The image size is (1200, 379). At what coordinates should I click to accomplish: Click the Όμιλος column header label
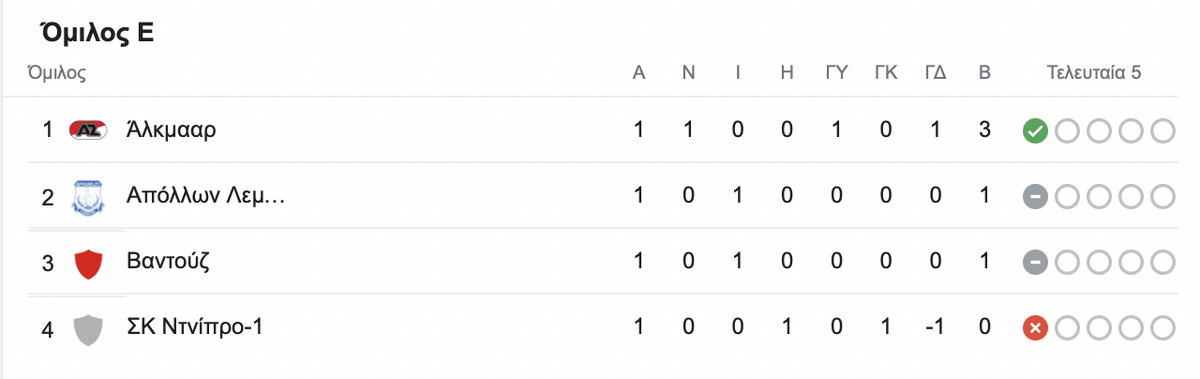coord(57,73)
